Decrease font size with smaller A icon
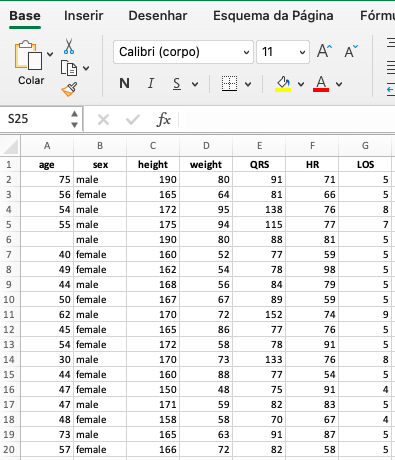 pos(351,51)
